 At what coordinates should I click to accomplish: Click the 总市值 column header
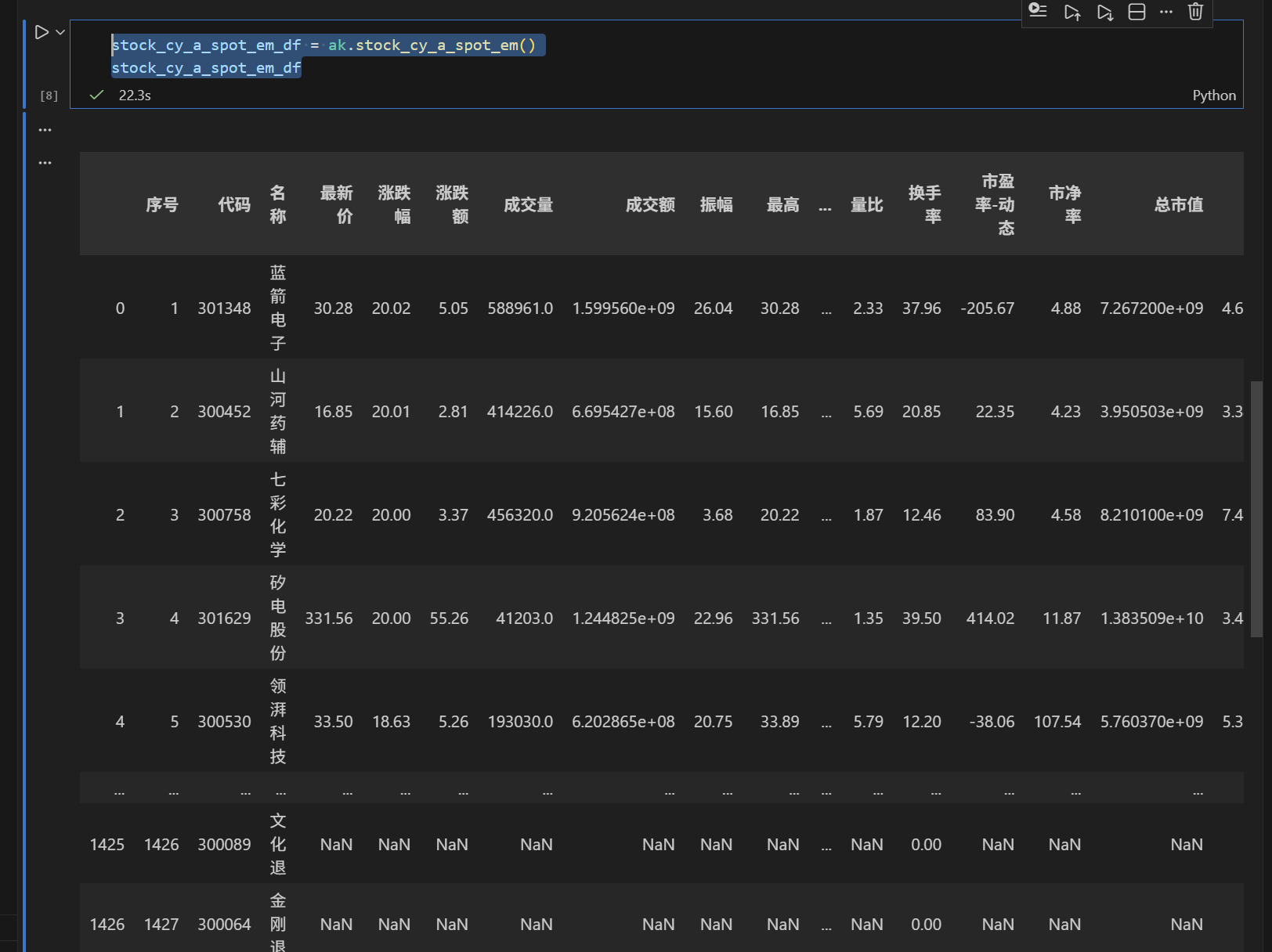[x=1179, y=204]
